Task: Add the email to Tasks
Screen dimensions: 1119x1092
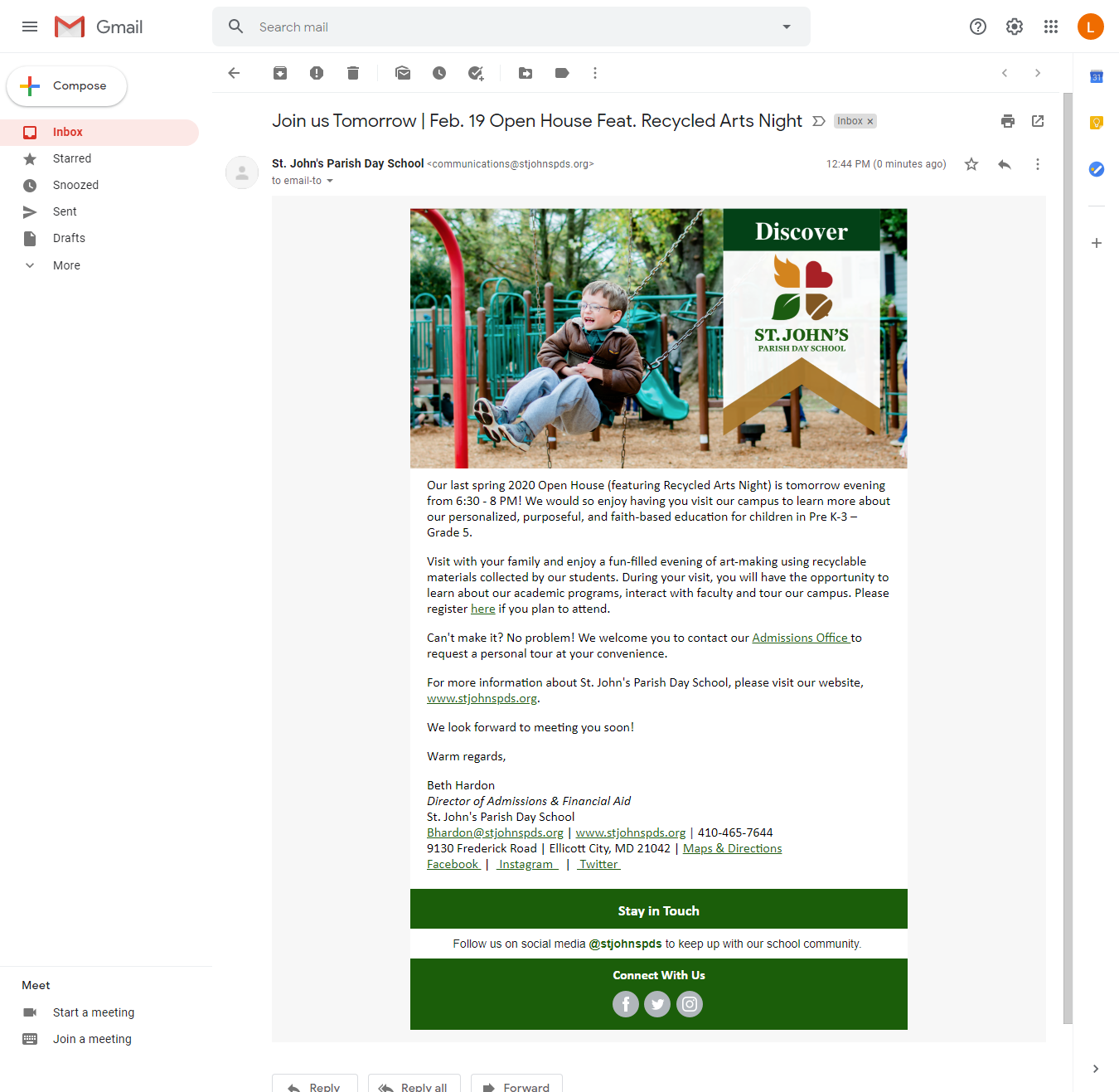Action: click(476, 73)
